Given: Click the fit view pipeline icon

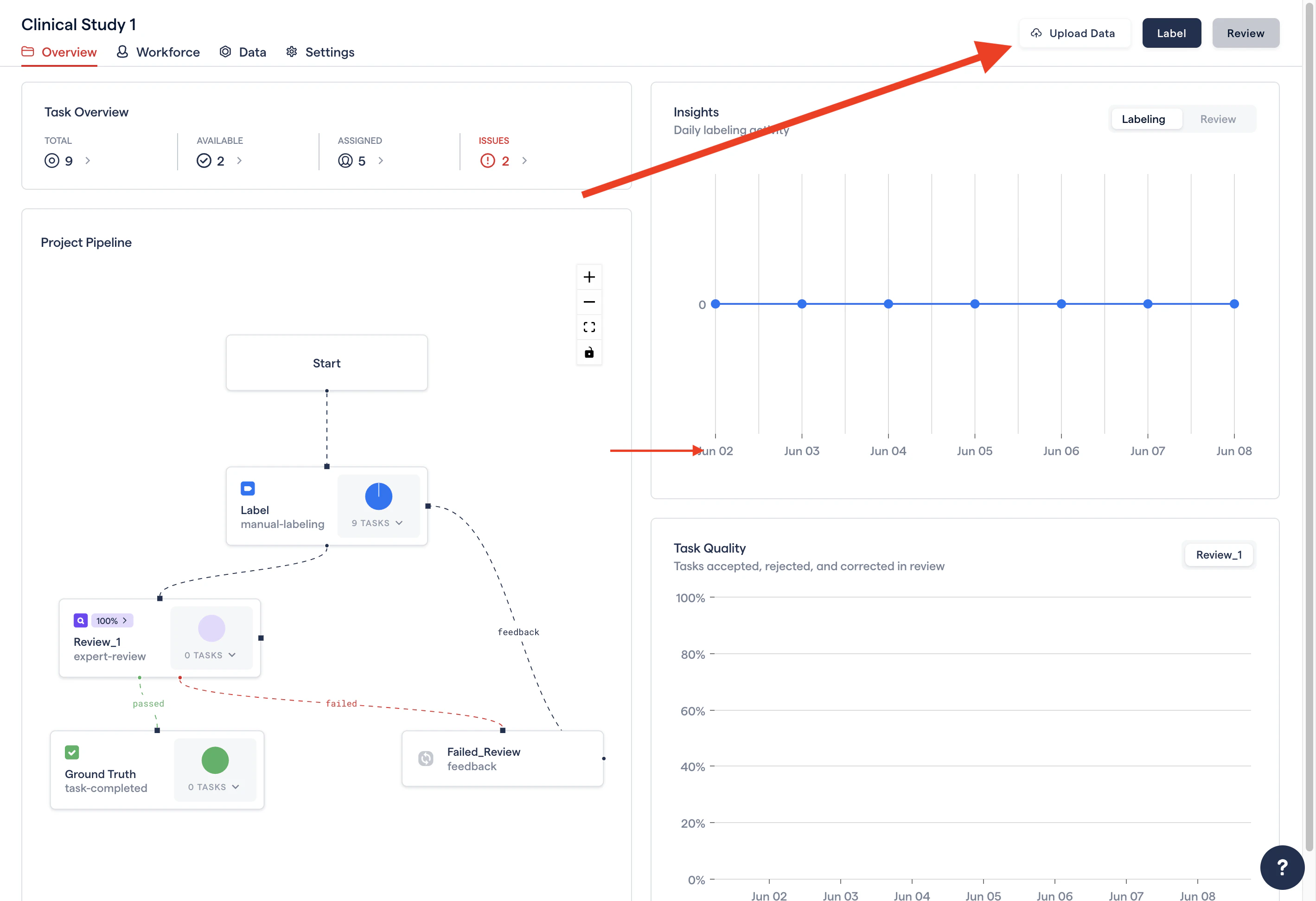Looking at the screenshot, I should pyautogui.click(x=589, y=327).
